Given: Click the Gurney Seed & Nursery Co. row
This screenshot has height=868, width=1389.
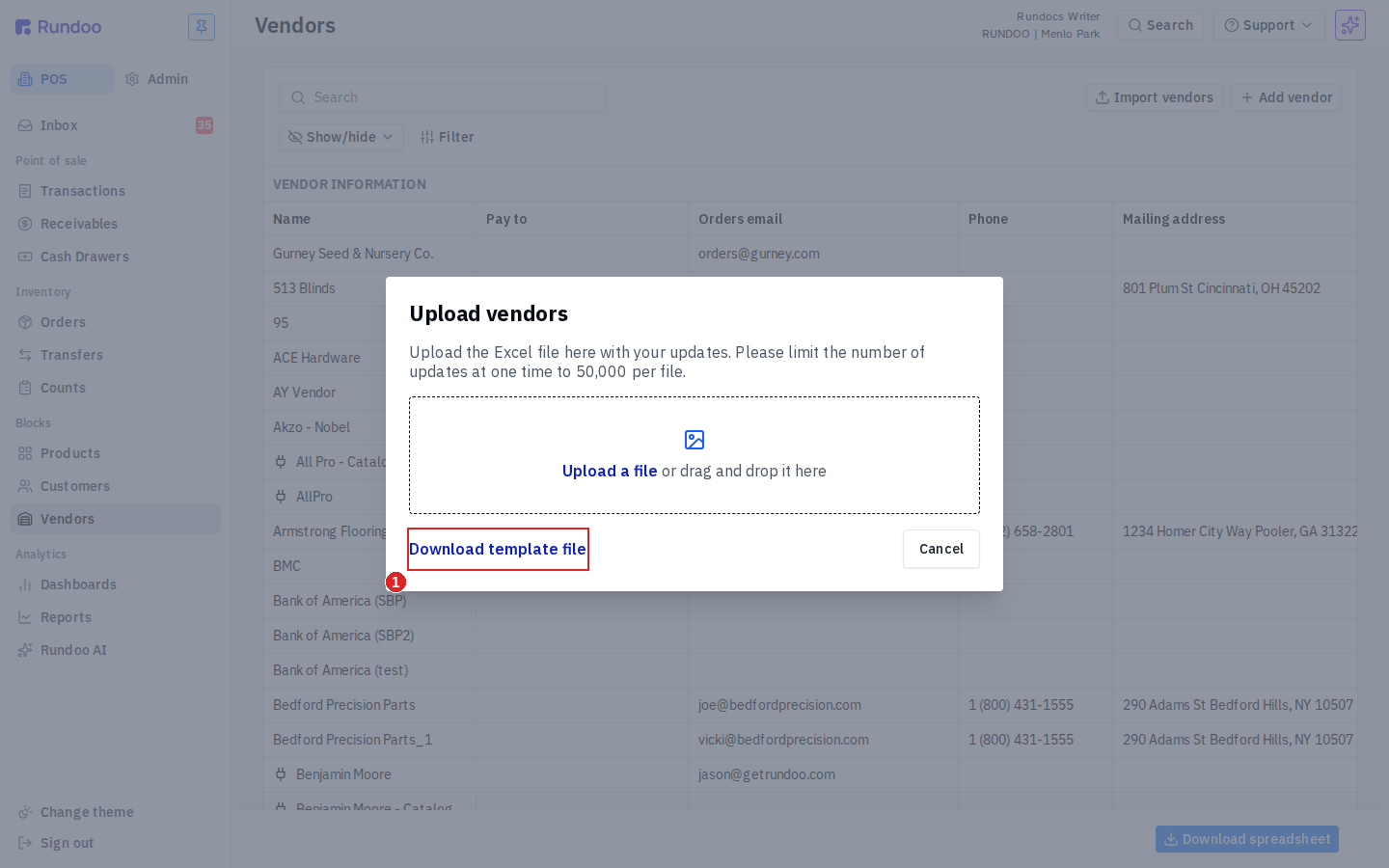Looking at the screenshot, I should click(x=810, y=254).
